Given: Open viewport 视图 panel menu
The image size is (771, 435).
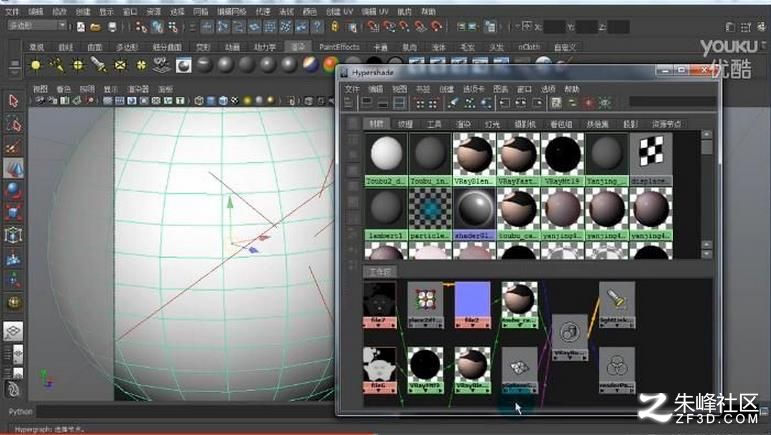Looking at the screenshot, I should click(x=40, y=89).
